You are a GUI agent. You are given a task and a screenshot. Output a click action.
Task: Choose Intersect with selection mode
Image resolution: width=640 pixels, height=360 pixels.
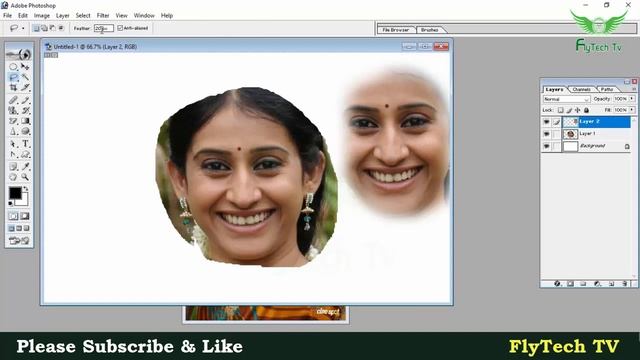(x=61, y=28)
